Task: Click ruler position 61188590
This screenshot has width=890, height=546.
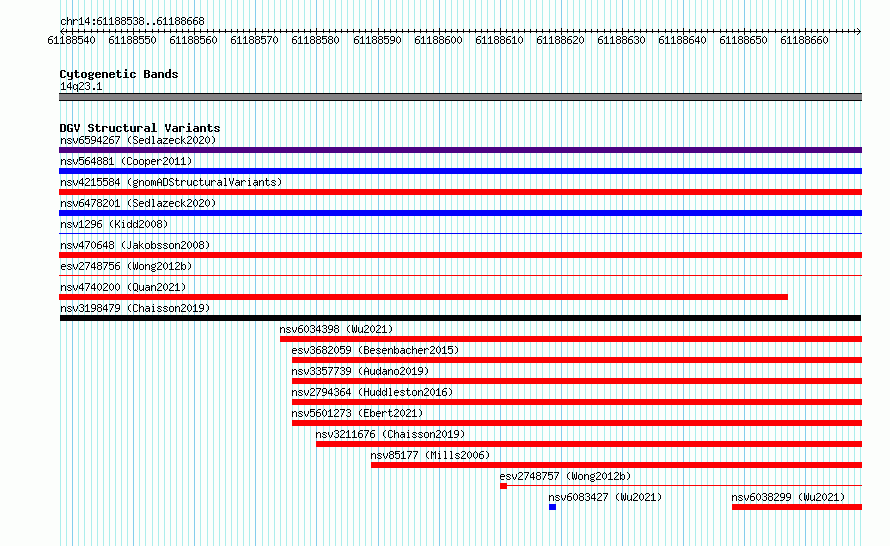Action: click(x=377, y=40)
